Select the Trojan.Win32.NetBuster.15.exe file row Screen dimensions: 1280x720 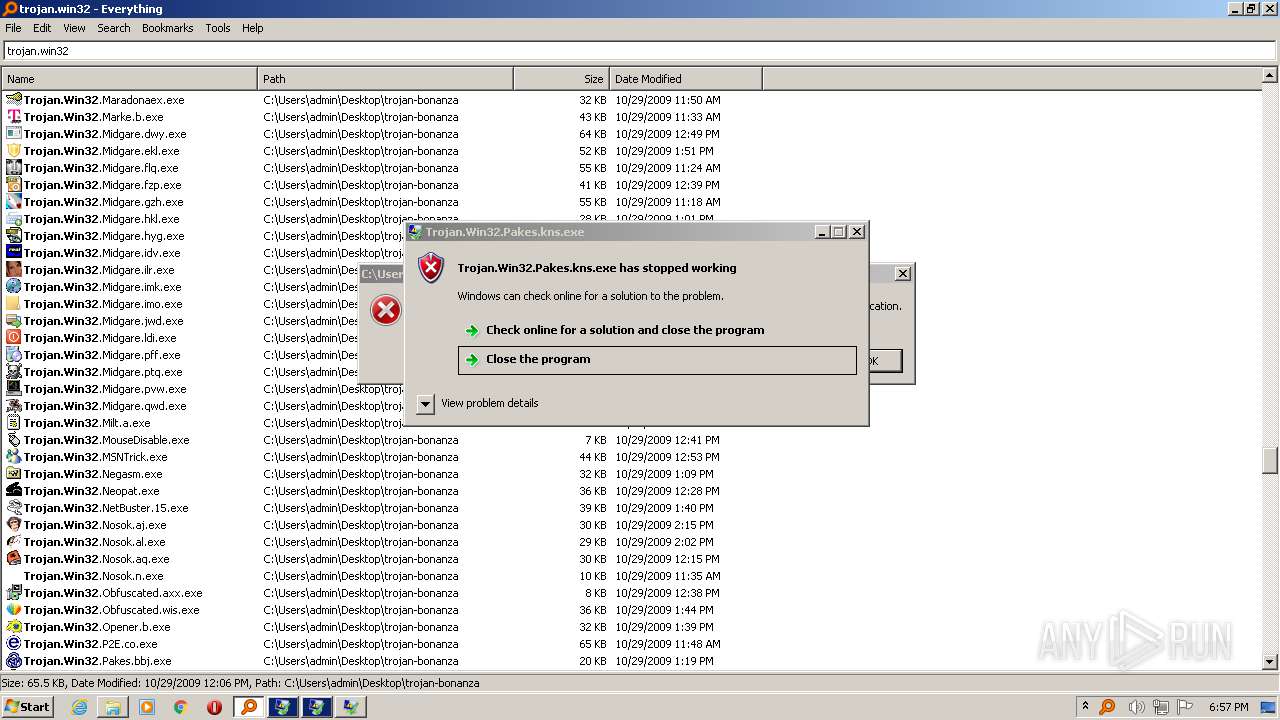[x=380, y=508]
